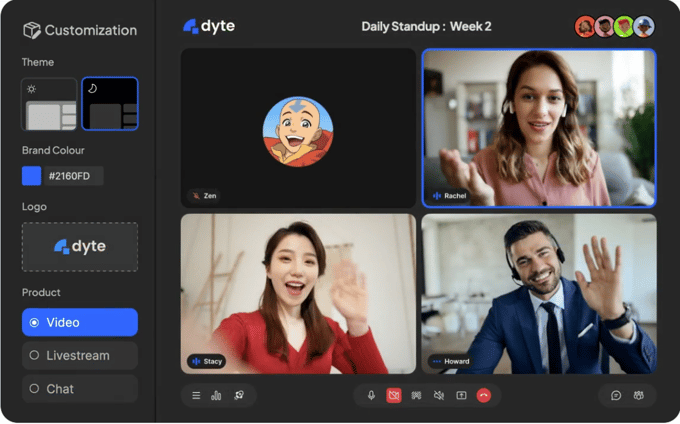Click the blue brand colour swatch
680x424 pixels.
pos(32,176)
